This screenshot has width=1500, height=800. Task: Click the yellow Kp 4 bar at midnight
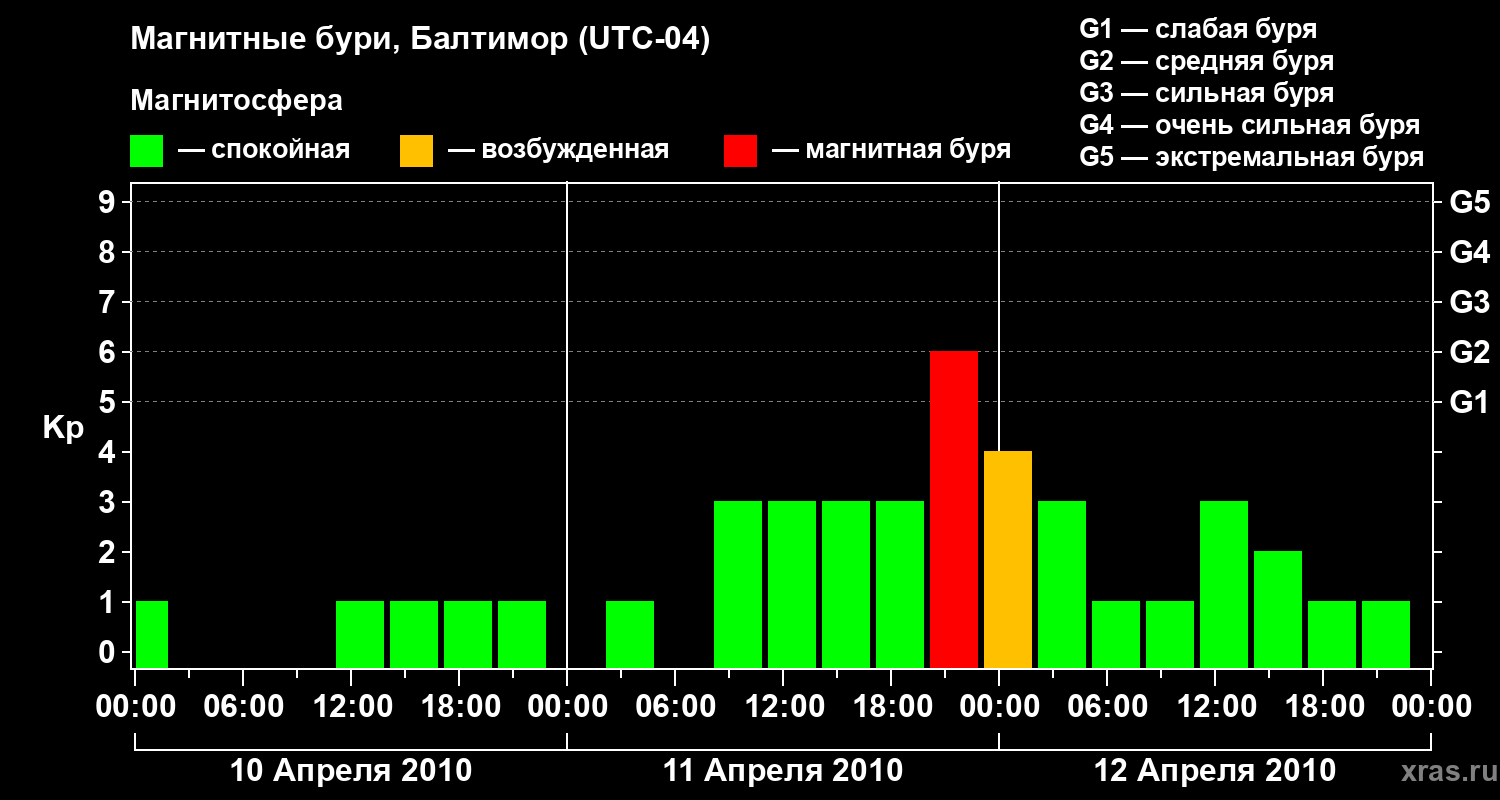pos(1008,560)
